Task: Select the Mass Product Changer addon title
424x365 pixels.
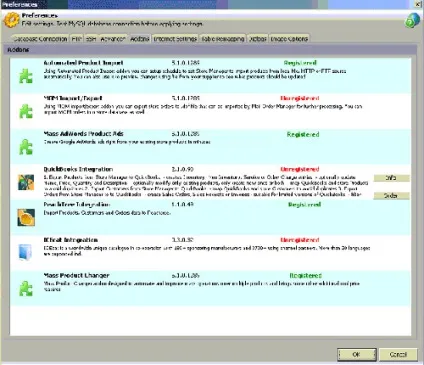Action: click(76, 275)
